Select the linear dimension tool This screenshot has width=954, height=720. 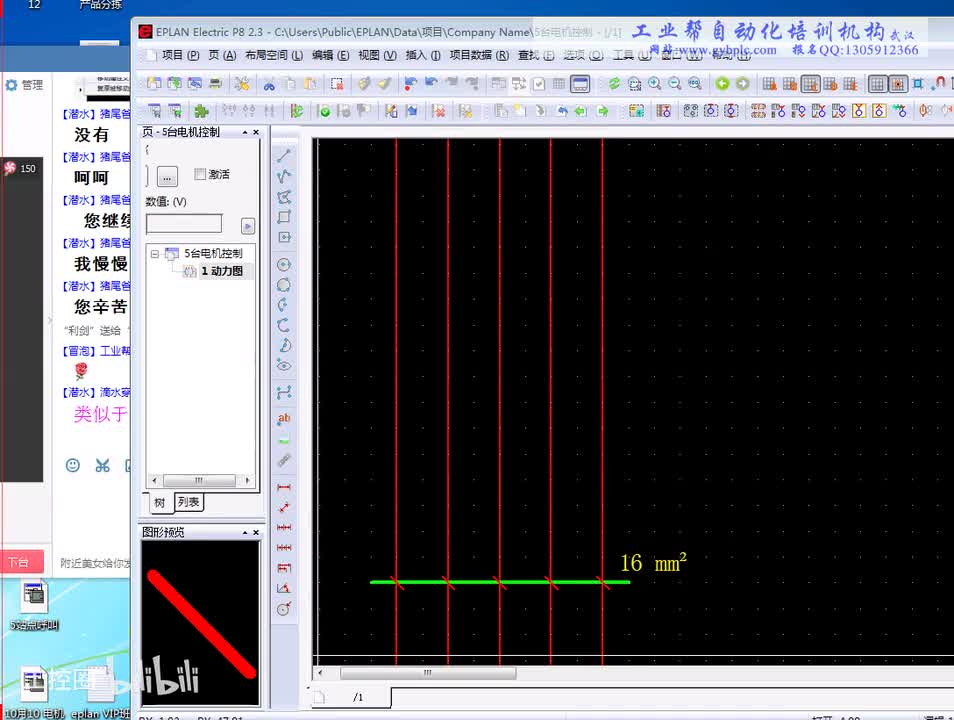[284, 487]
